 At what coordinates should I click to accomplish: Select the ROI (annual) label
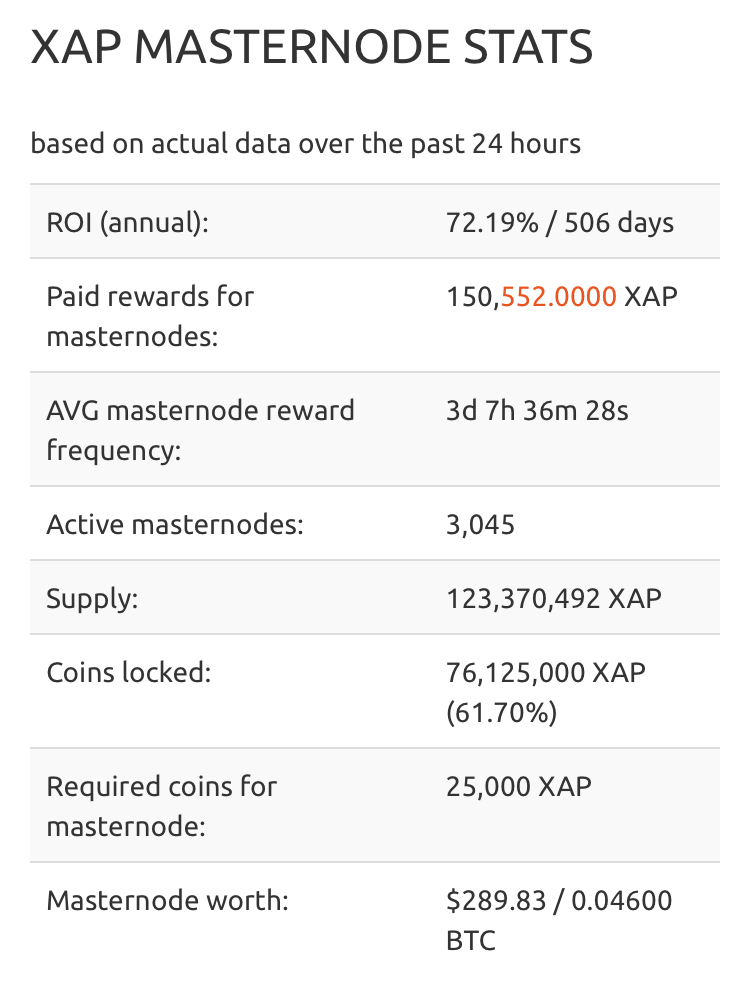pos(128,221)
